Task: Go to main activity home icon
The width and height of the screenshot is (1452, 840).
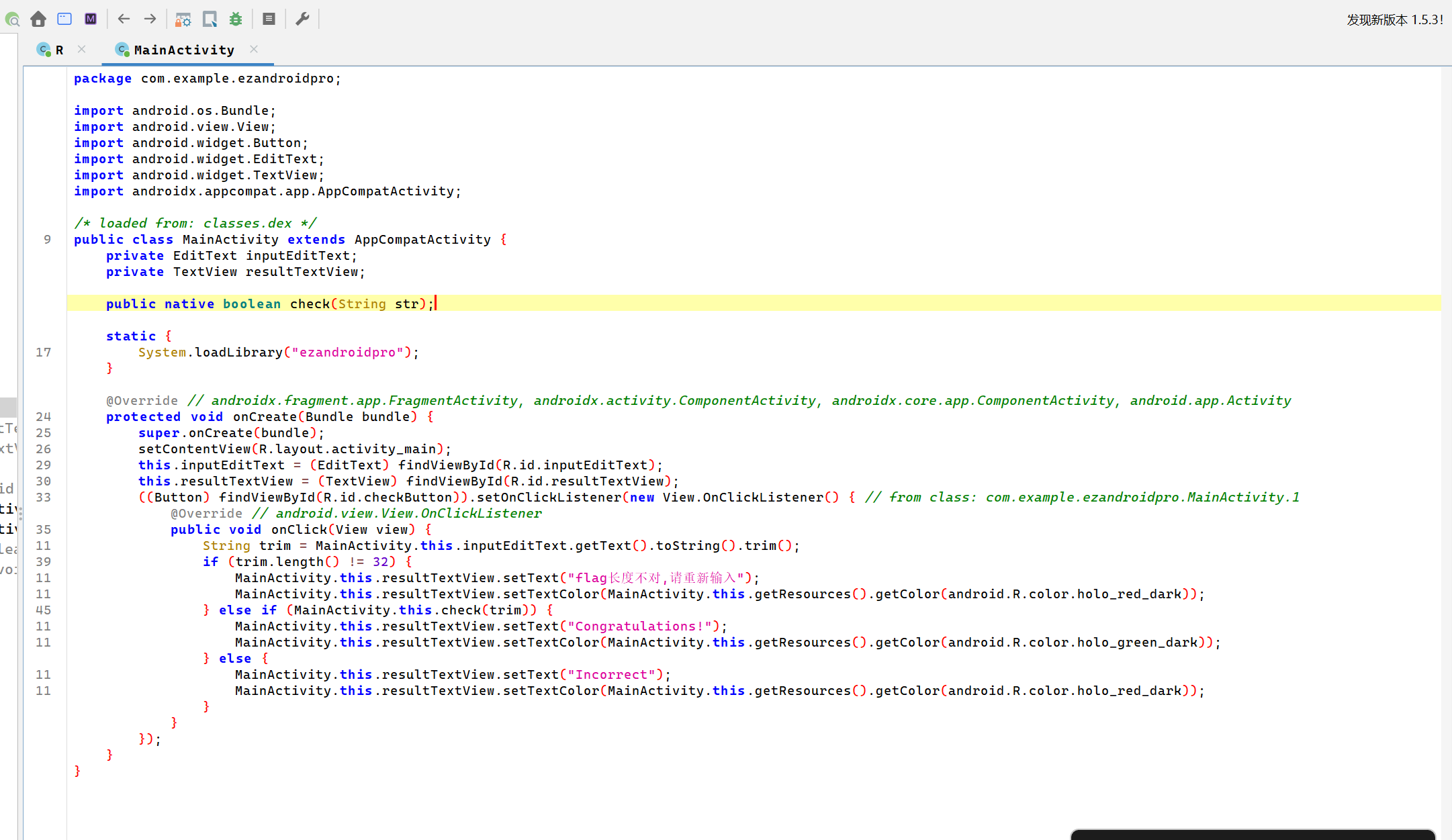Action: pyautogui.click(x=38, y=19)
